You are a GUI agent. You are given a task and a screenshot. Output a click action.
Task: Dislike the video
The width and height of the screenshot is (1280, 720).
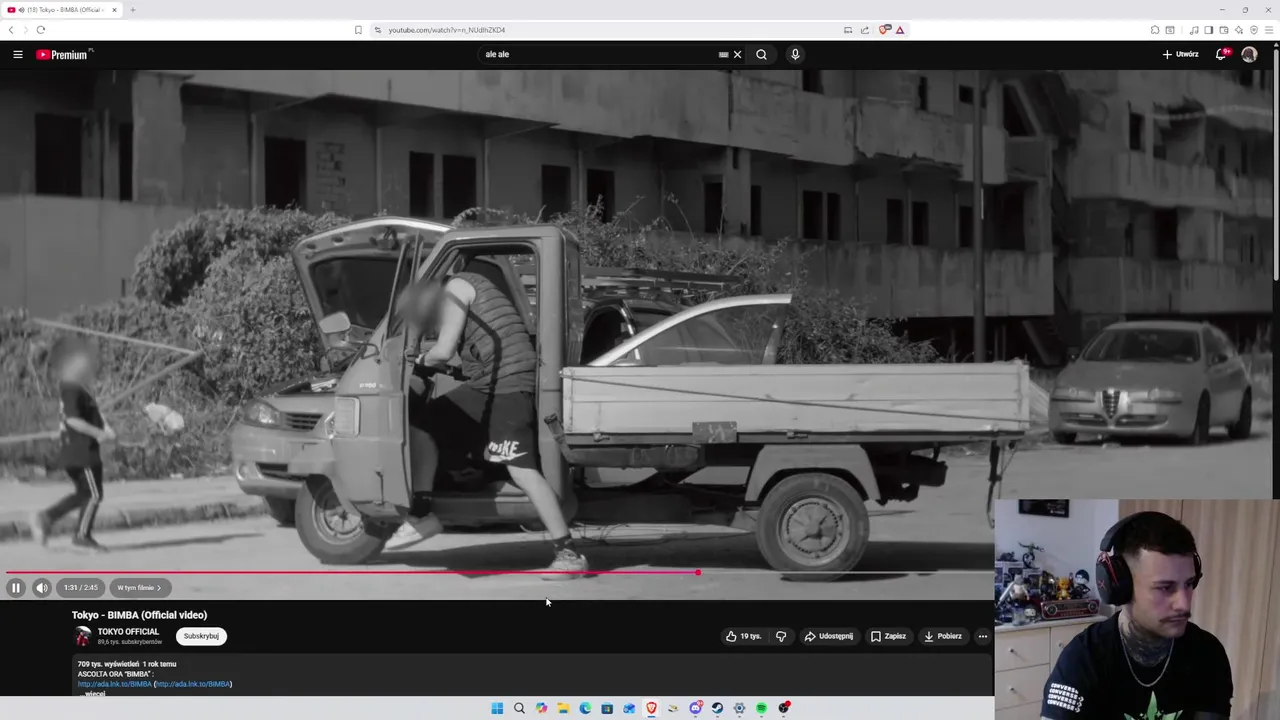click(781, 636)
